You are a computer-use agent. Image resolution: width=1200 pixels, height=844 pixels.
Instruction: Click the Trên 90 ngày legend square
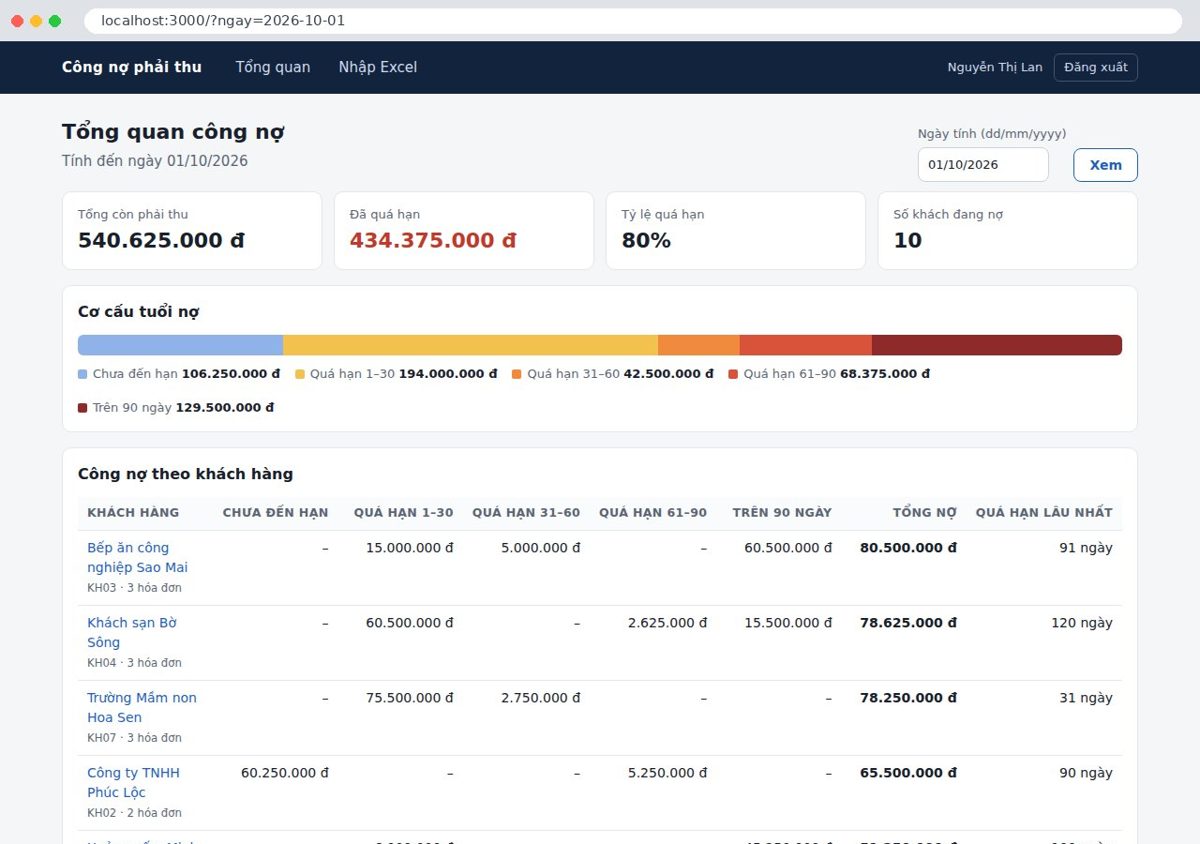tap(83, 408)
